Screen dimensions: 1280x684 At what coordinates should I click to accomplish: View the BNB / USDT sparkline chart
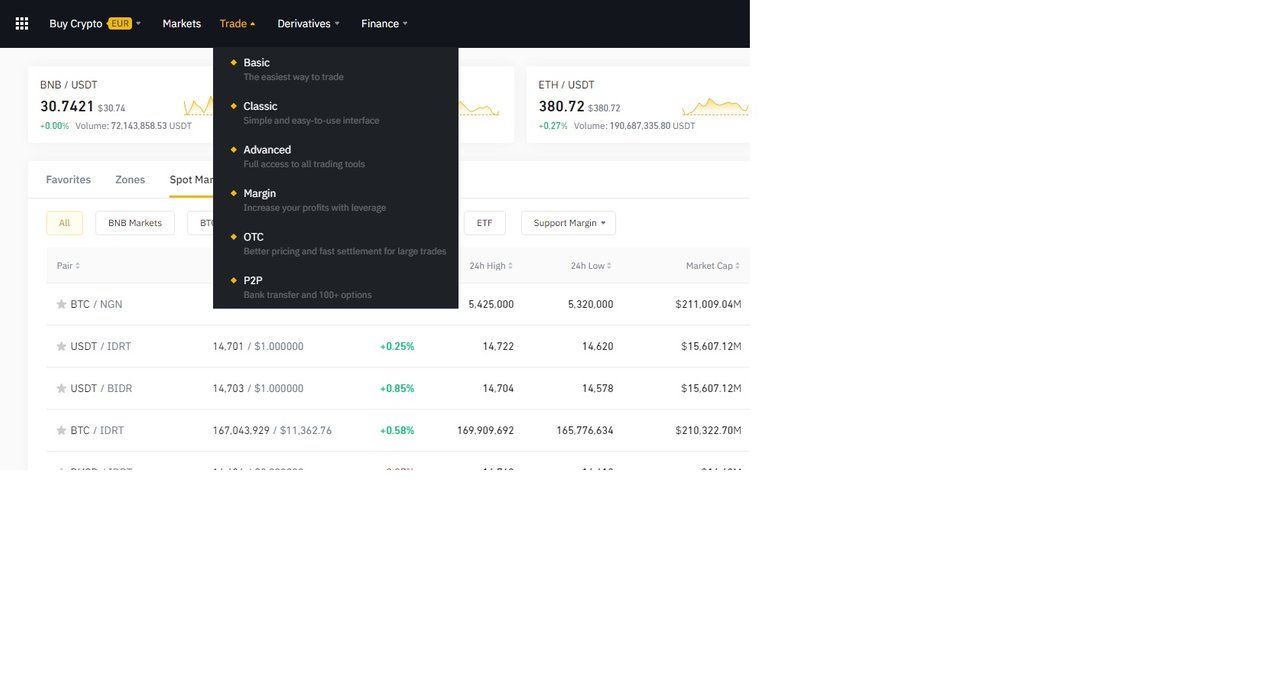[x=198, y=106]
